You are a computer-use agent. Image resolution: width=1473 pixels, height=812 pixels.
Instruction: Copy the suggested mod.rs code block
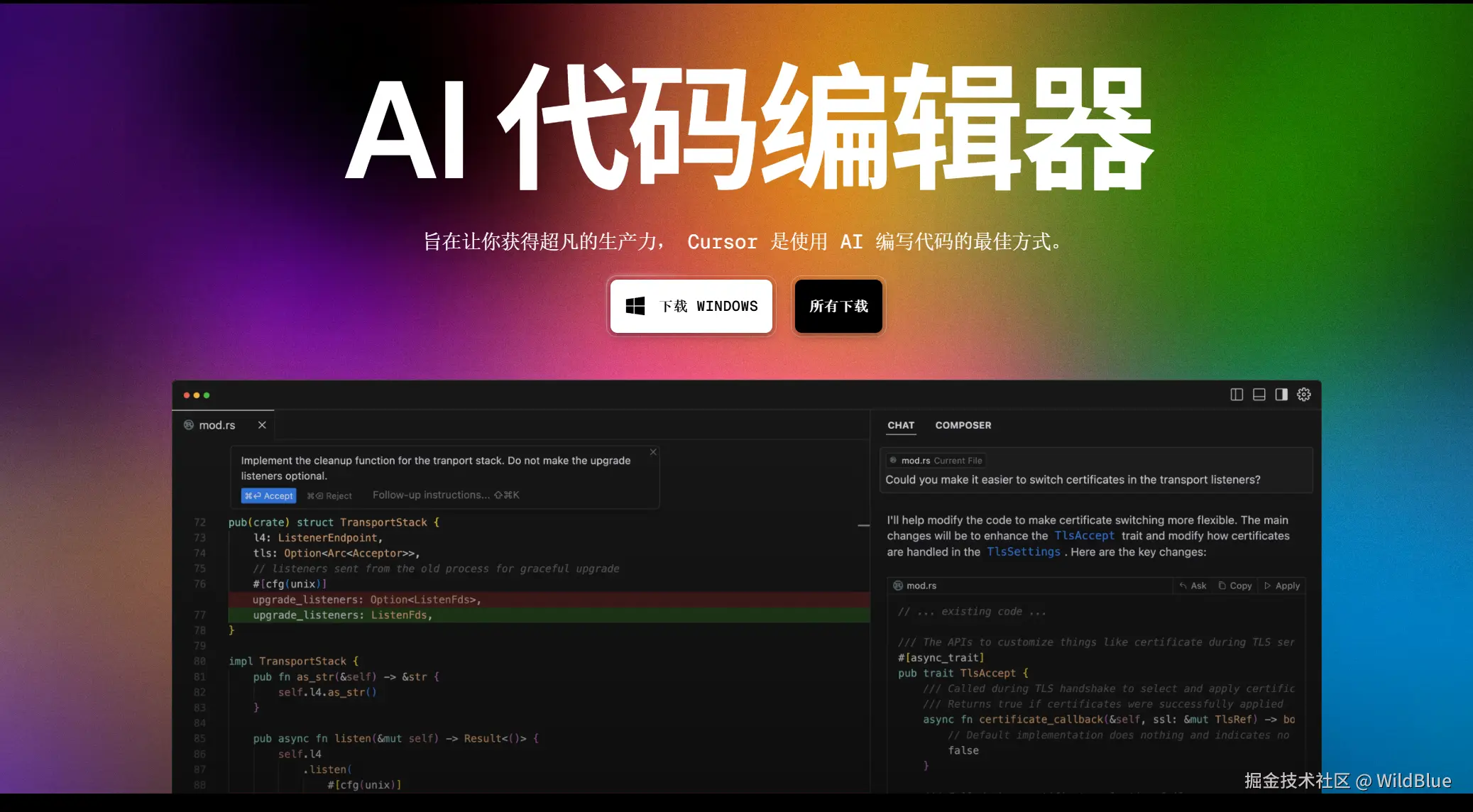1235,586
